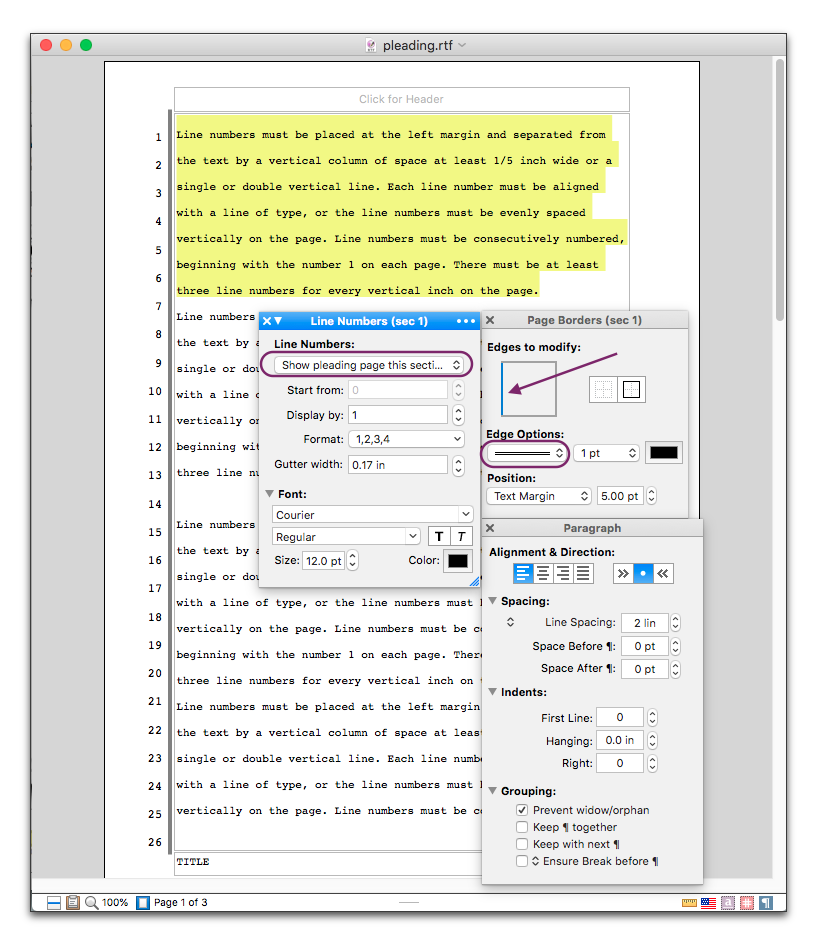
Task: Click the page view icon beside Page 1 of 3
Action: click(143, 902)
